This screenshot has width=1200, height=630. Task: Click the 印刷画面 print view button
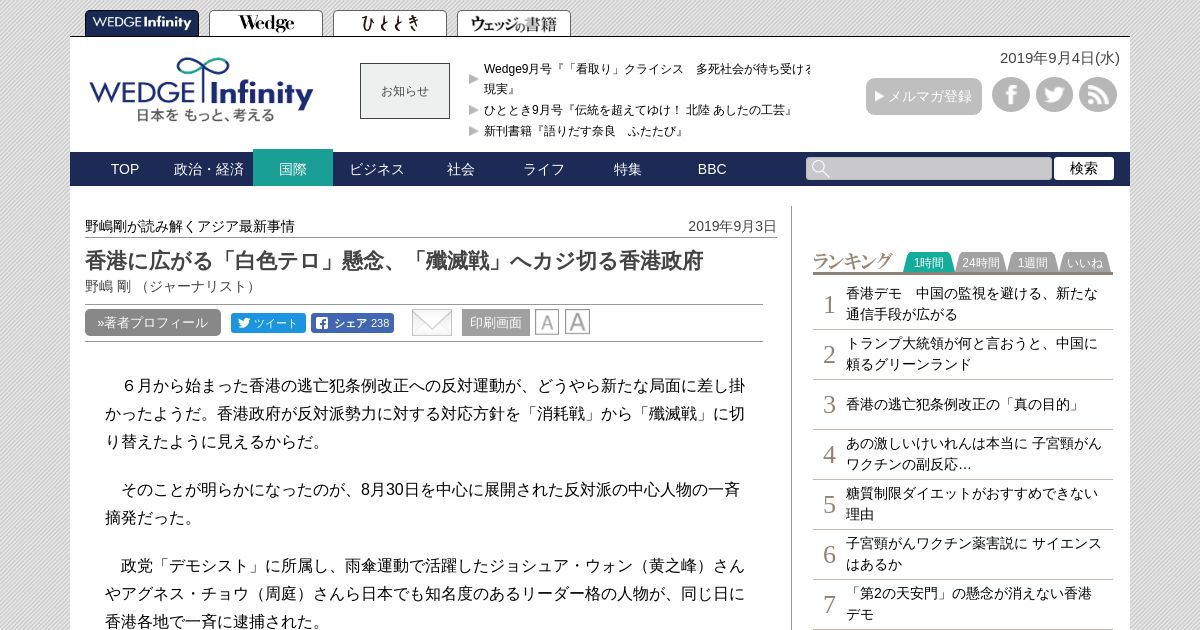coord(496,323)
